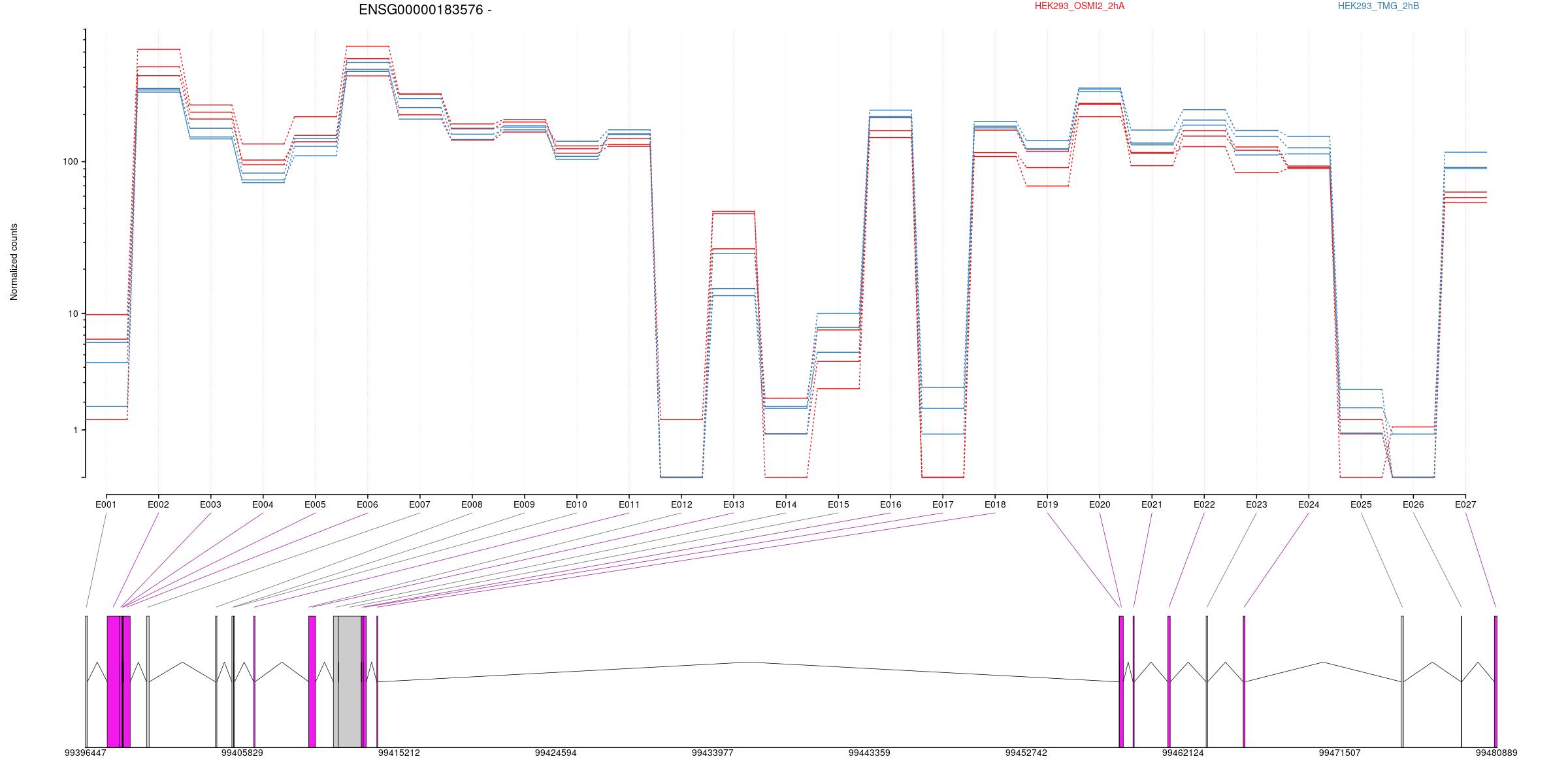Click genomic coordinate 99396447

pos(86,753)
